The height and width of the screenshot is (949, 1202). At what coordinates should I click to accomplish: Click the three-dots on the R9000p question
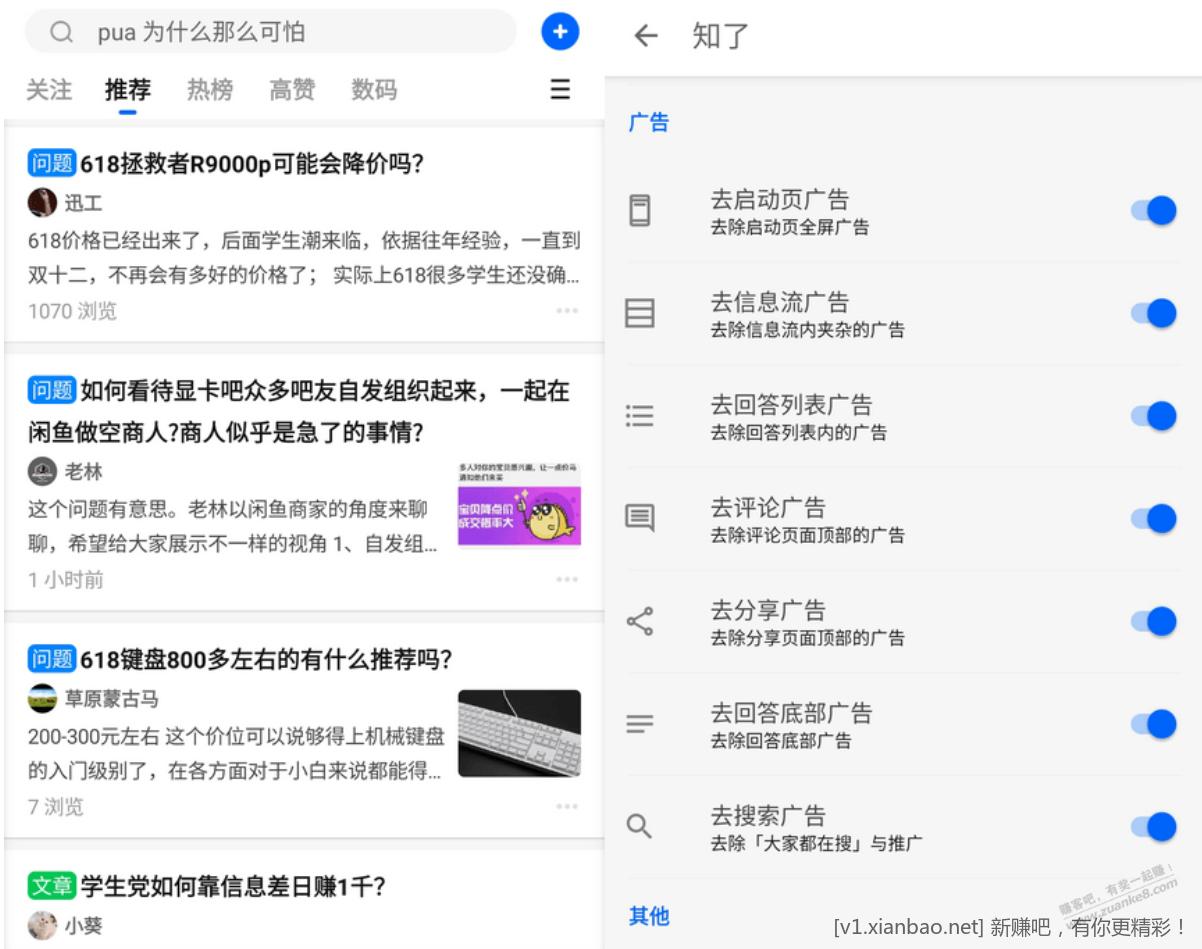coord(567,311)
